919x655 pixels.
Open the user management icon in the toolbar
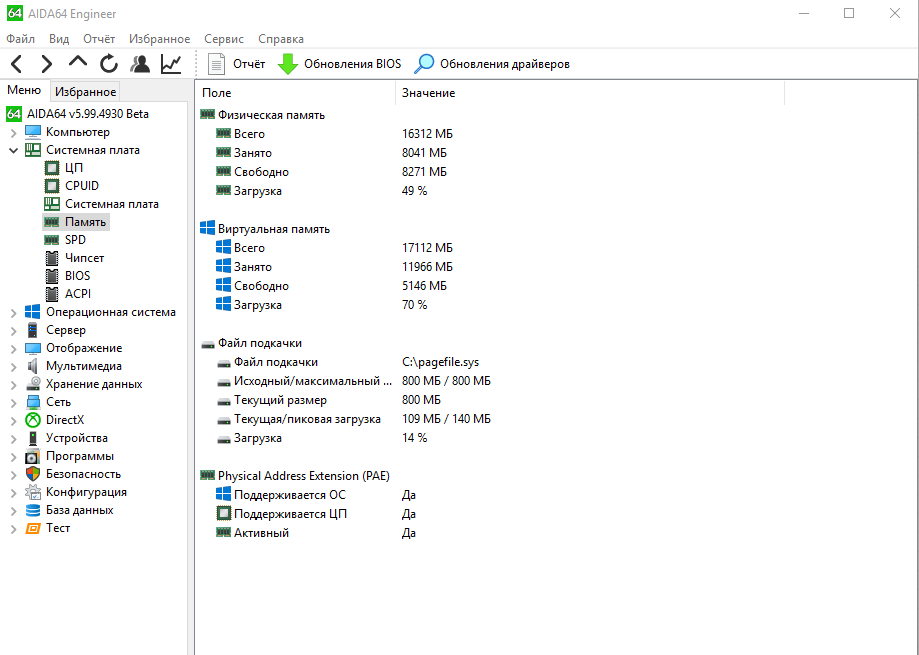(x=139, y=64)
